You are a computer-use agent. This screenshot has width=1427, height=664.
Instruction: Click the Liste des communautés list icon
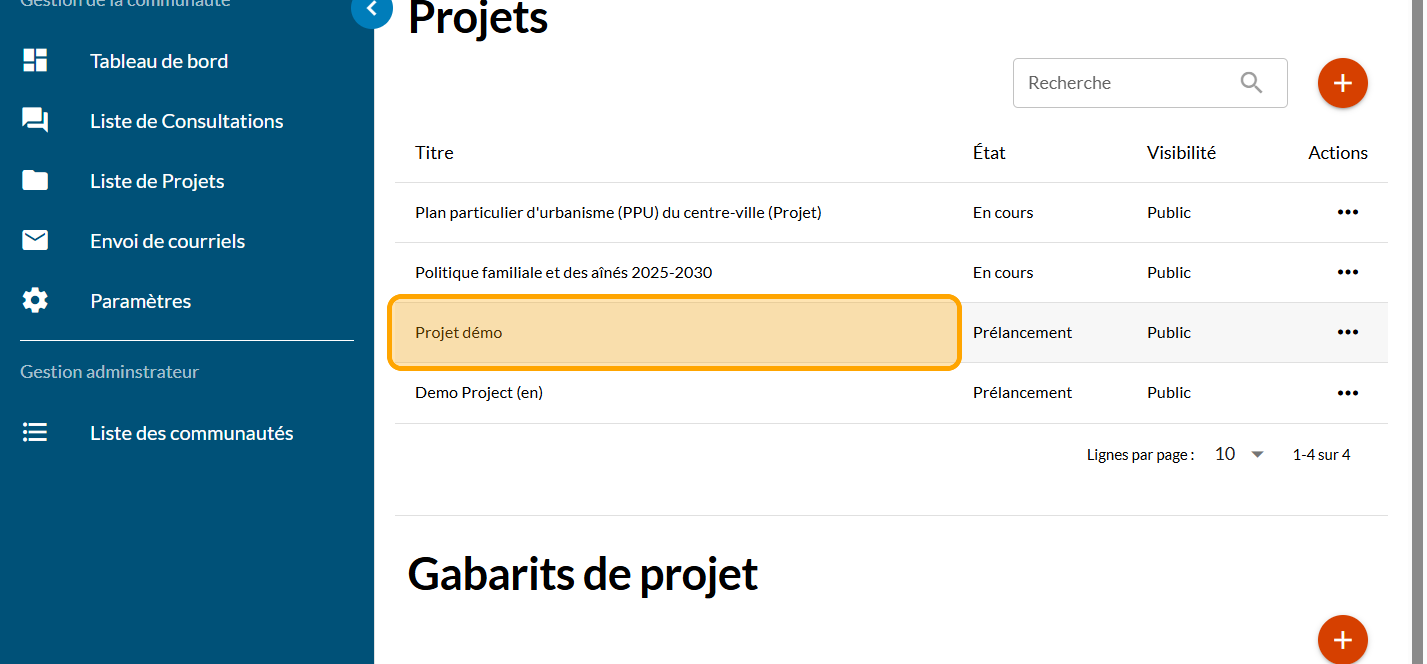pyautogui.click(x=35, y=433)
